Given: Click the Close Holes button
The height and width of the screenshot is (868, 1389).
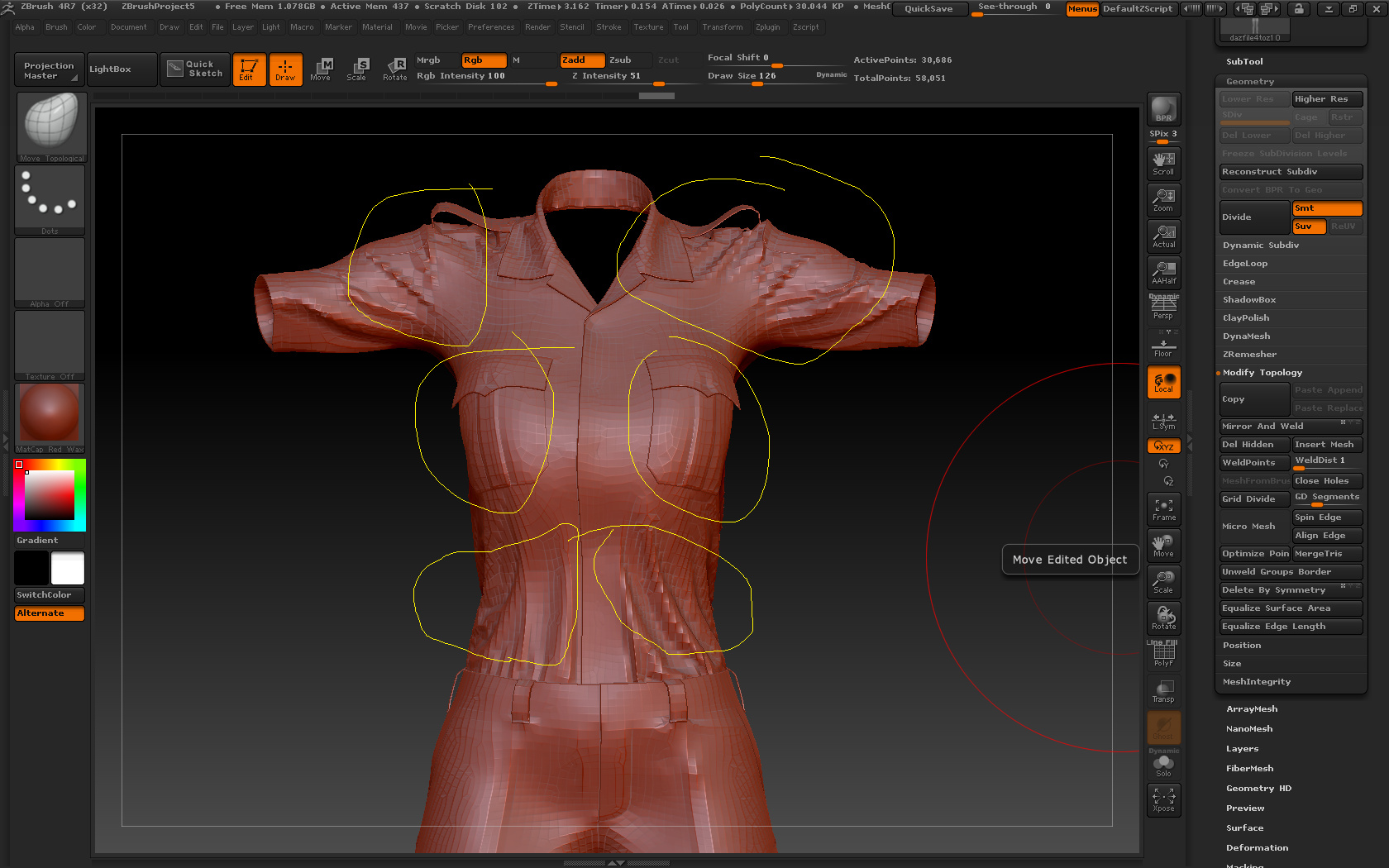Looking at the screenshot, I should tap(1328, 481).
